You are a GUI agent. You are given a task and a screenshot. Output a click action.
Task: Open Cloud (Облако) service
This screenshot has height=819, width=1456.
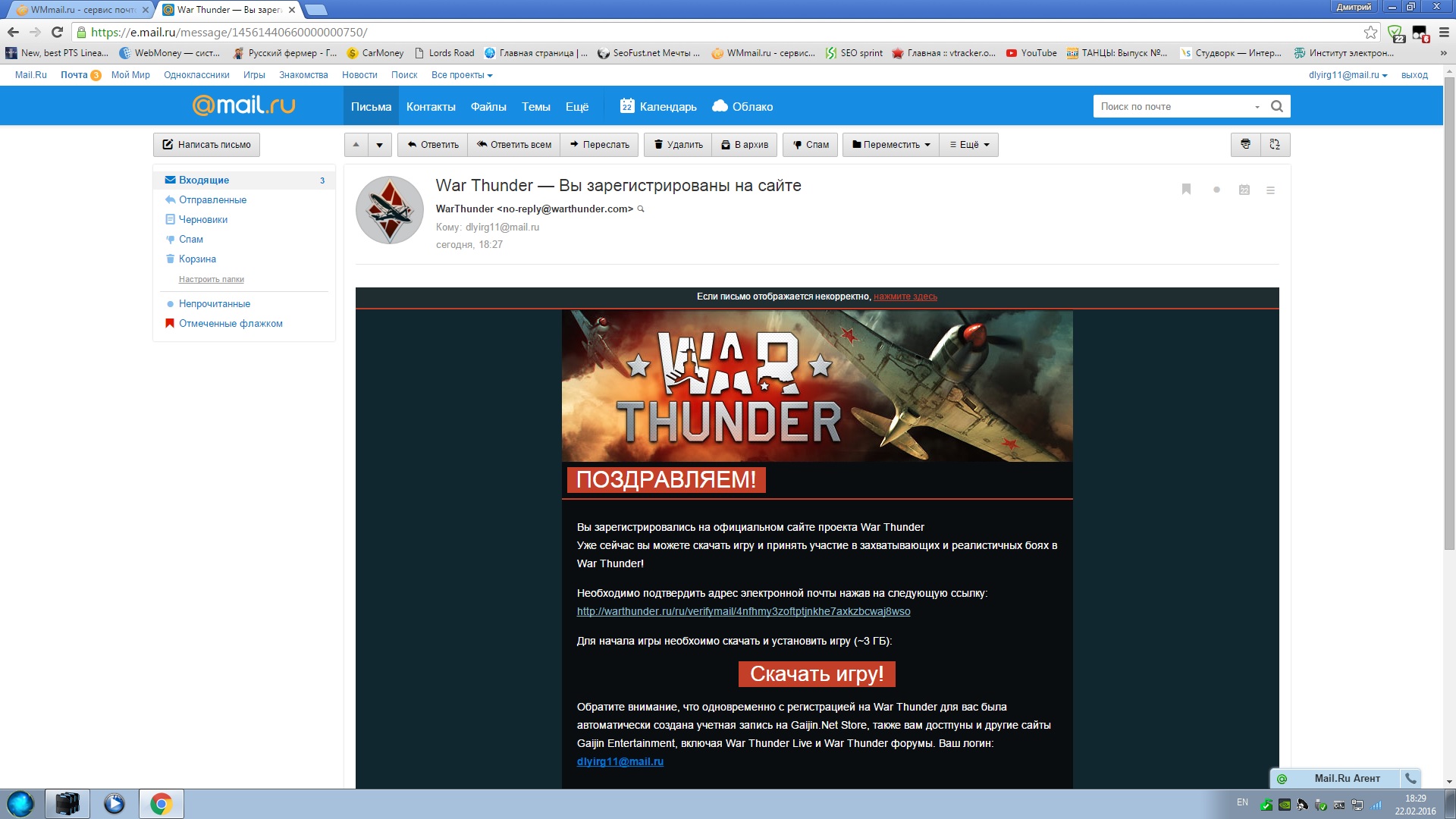[x=742, y=106]
